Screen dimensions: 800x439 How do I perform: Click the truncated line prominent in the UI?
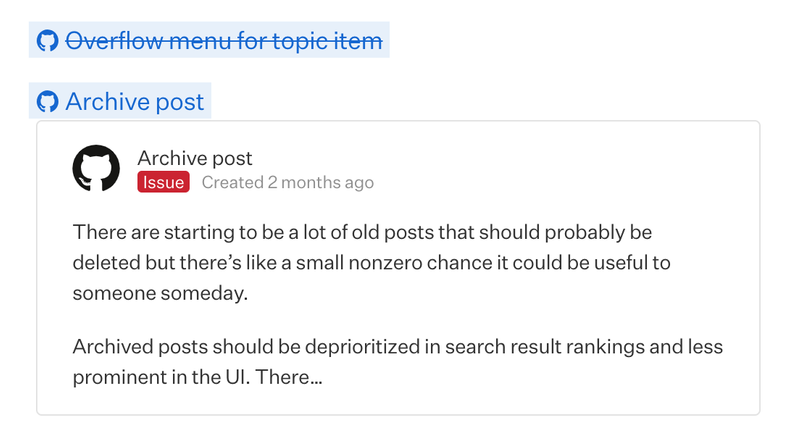click(197, 378)
